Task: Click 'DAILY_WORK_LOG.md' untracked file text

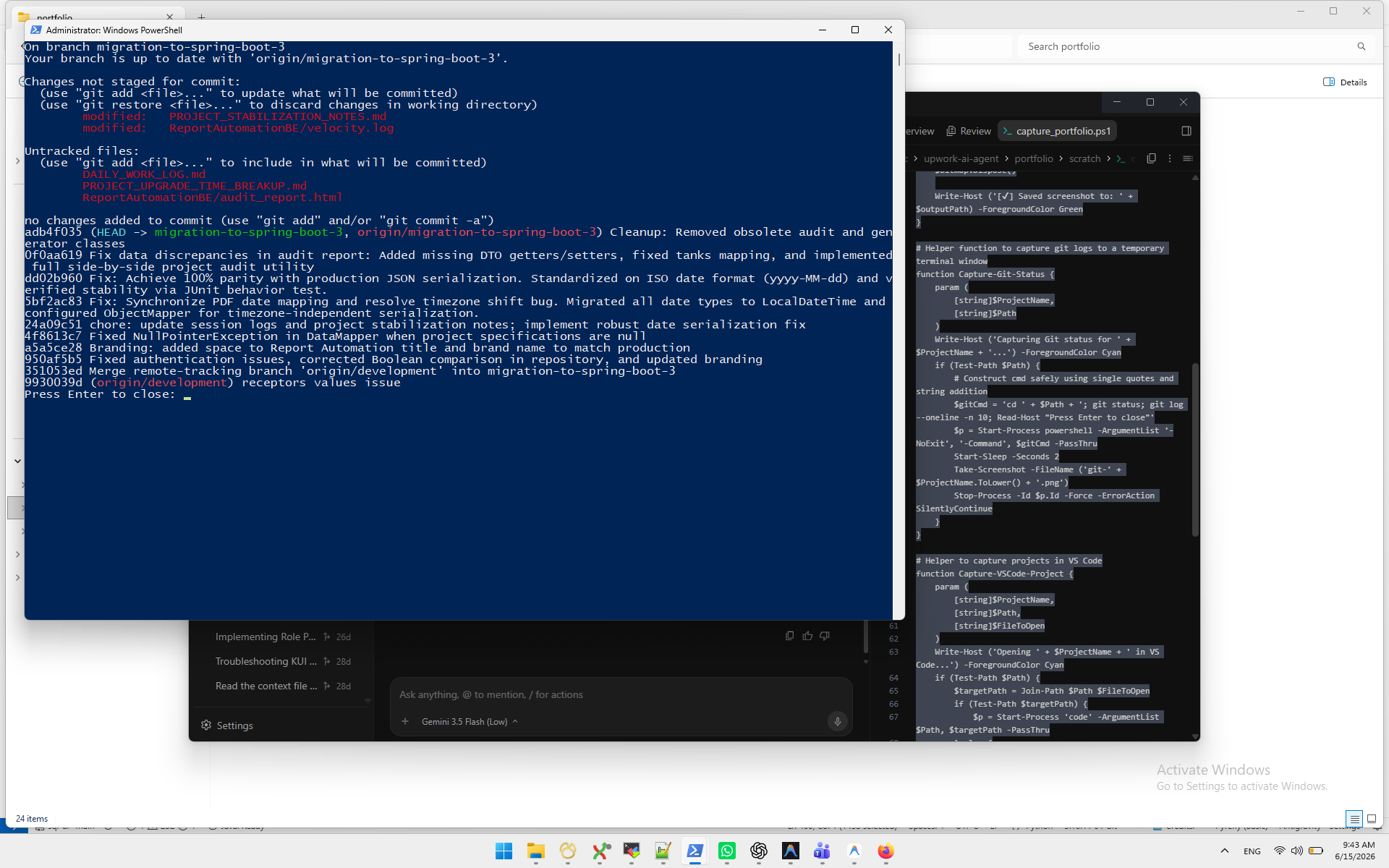Action: [x=144, y=174]
